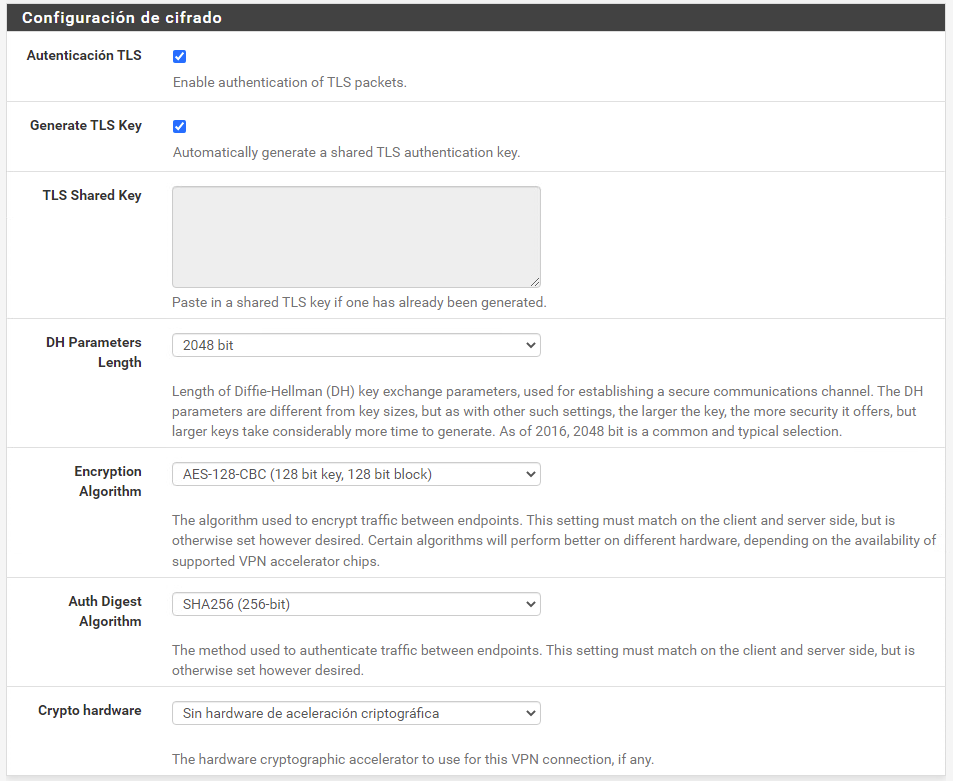This screenshot has width=953, height=781.
Task: Click the Encryption Algorithm label text
Action: tap(108, 481)
